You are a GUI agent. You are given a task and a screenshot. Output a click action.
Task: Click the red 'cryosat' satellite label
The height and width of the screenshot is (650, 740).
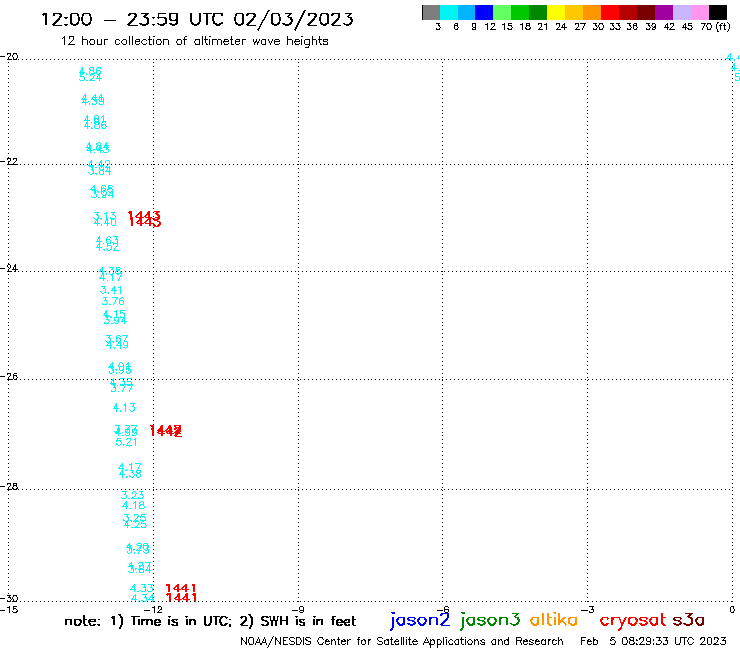pyautogui.click(x=633, y=621)
